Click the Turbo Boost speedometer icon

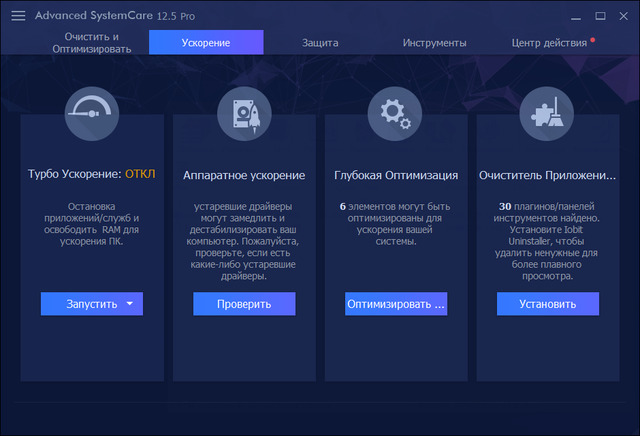click(x=92, y=115)
